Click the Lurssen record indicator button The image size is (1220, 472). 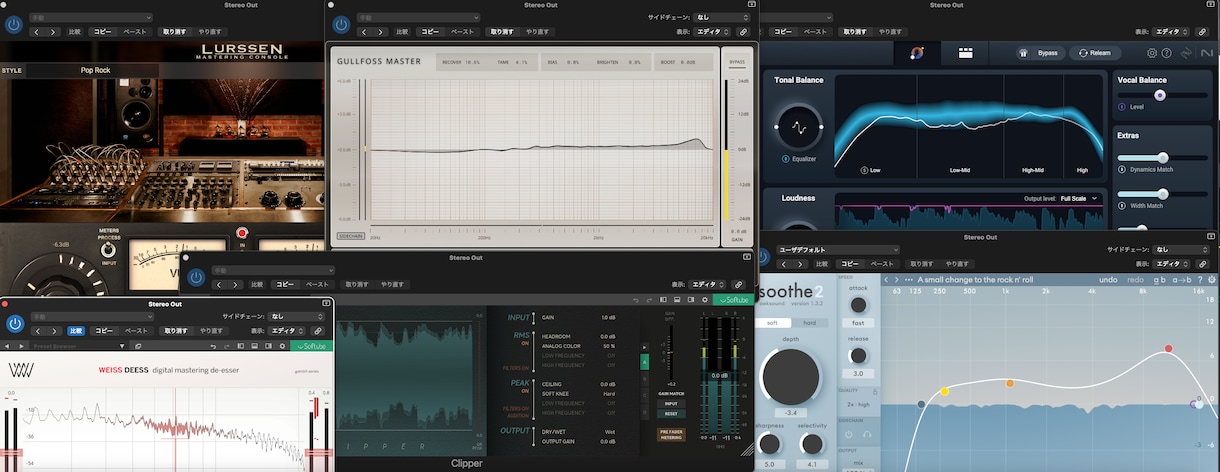coord(241,233)
